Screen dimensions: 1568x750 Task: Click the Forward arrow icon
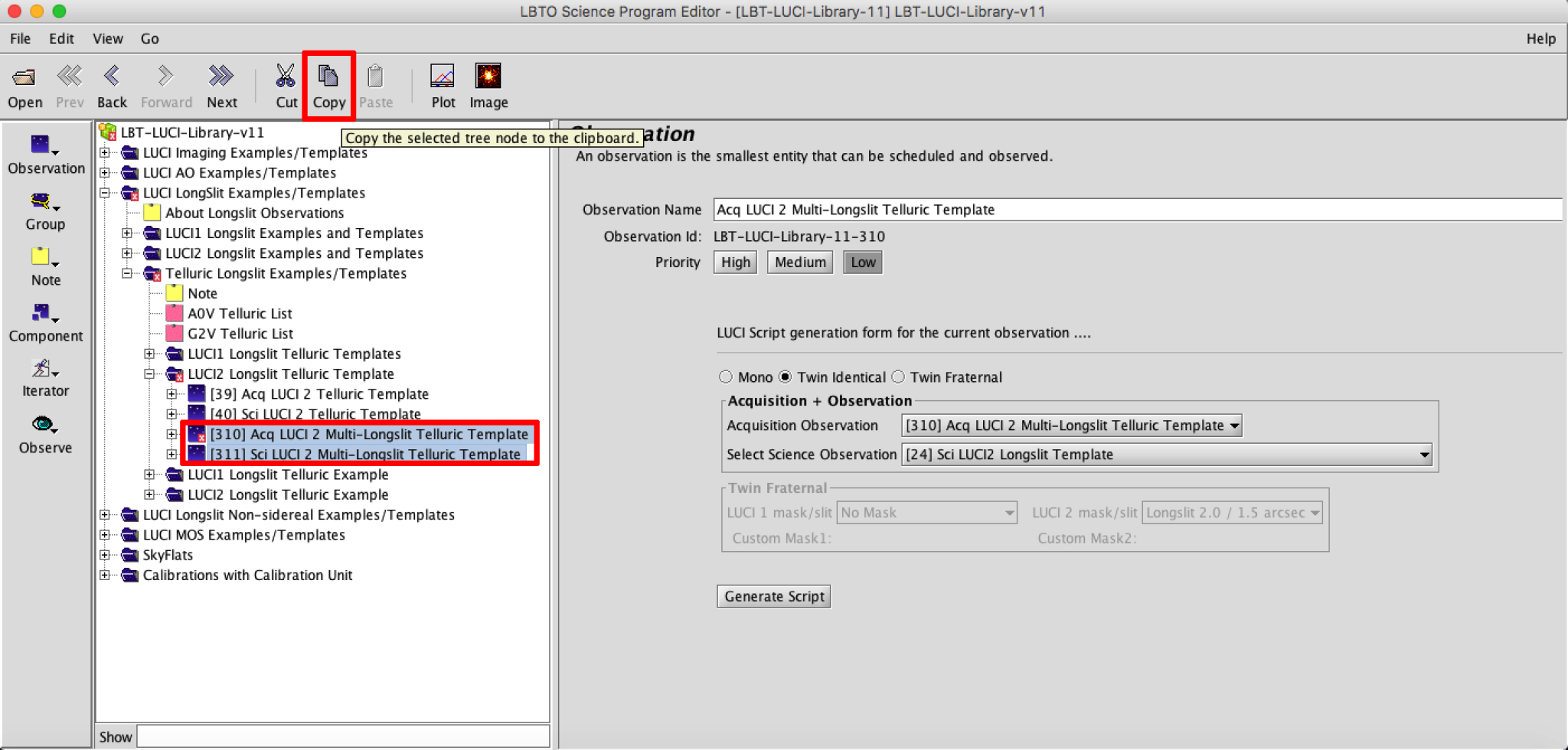165,76
